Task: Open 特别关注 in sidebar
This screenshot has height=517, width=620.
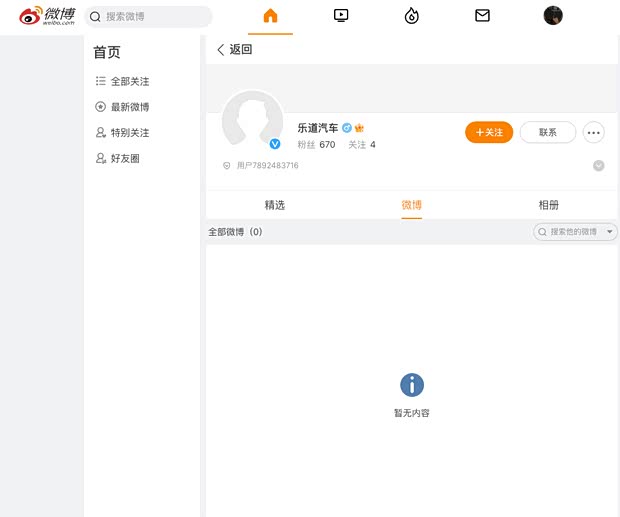Action: coord(129,133)
